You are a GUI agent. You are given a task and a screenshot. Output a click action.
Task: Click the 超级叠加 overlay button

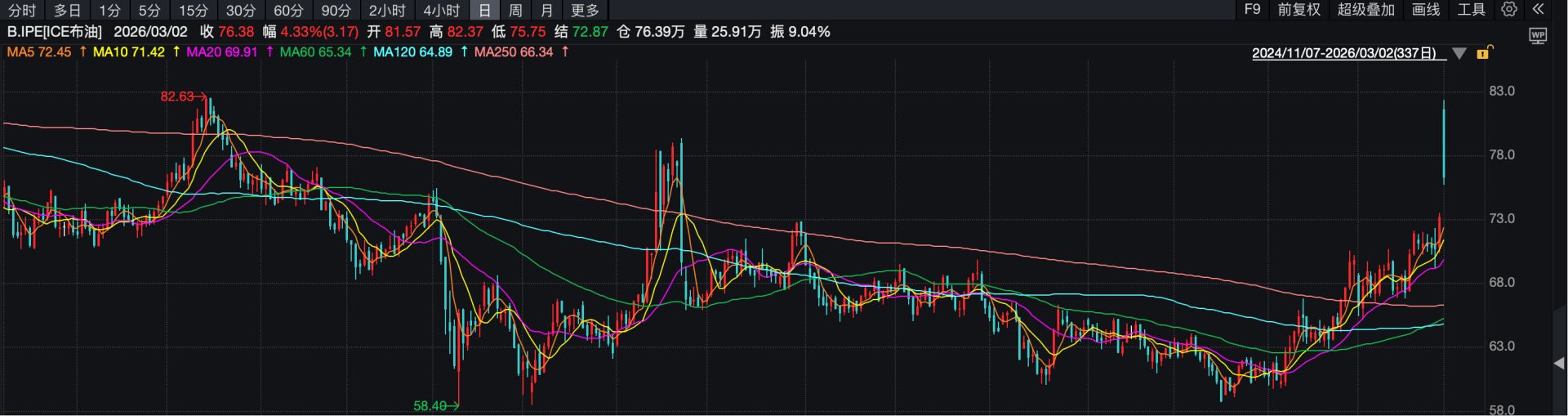[1366, 10]
